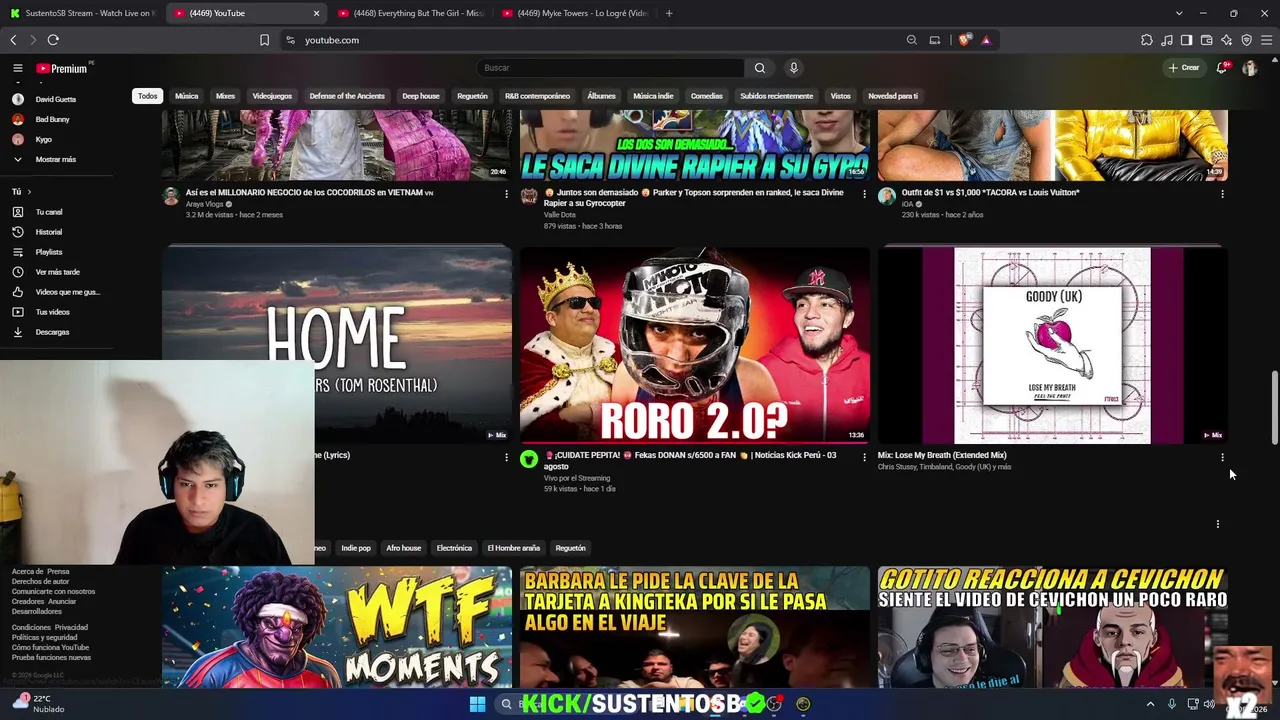Go to YouTube Premium home logo
Image resolution: width=1280 pixels, height=720 pixels.
click(62, 68)
